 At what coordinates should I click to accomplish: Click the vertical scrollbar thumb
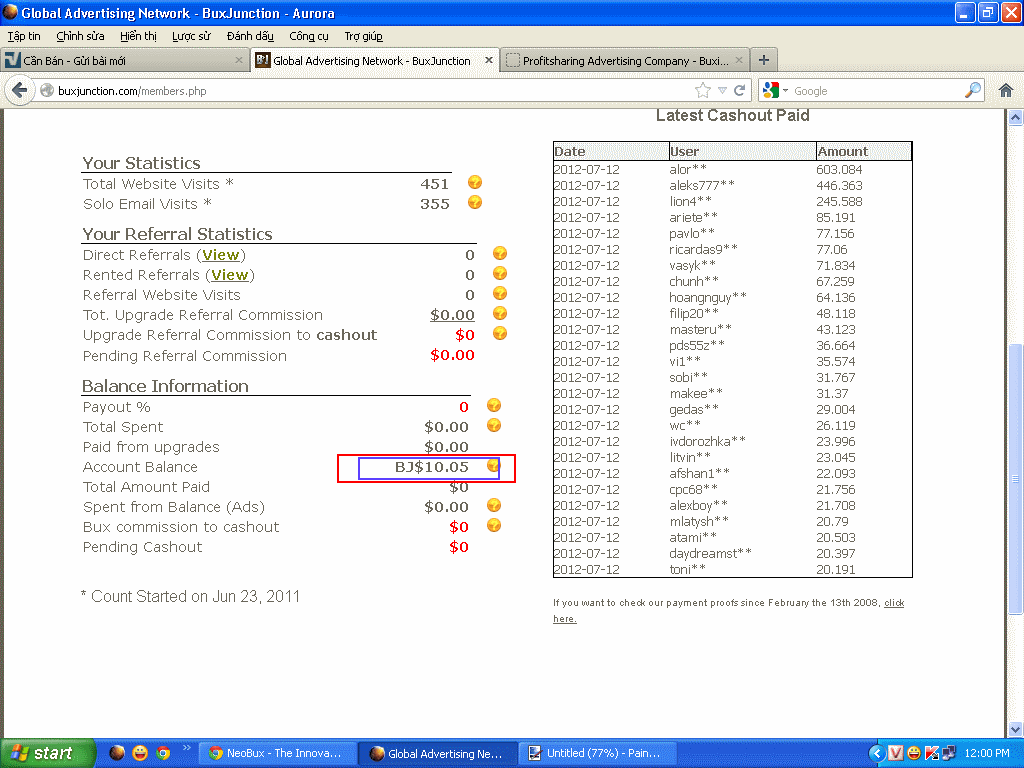coord(1015,478)
